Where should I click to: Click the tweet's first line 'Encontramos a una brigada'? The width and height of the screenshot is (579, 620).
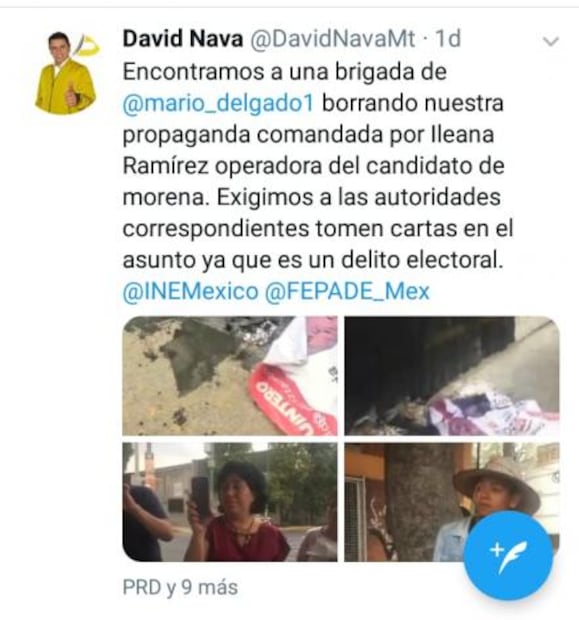pyautogui.click(x=285, y=72)
